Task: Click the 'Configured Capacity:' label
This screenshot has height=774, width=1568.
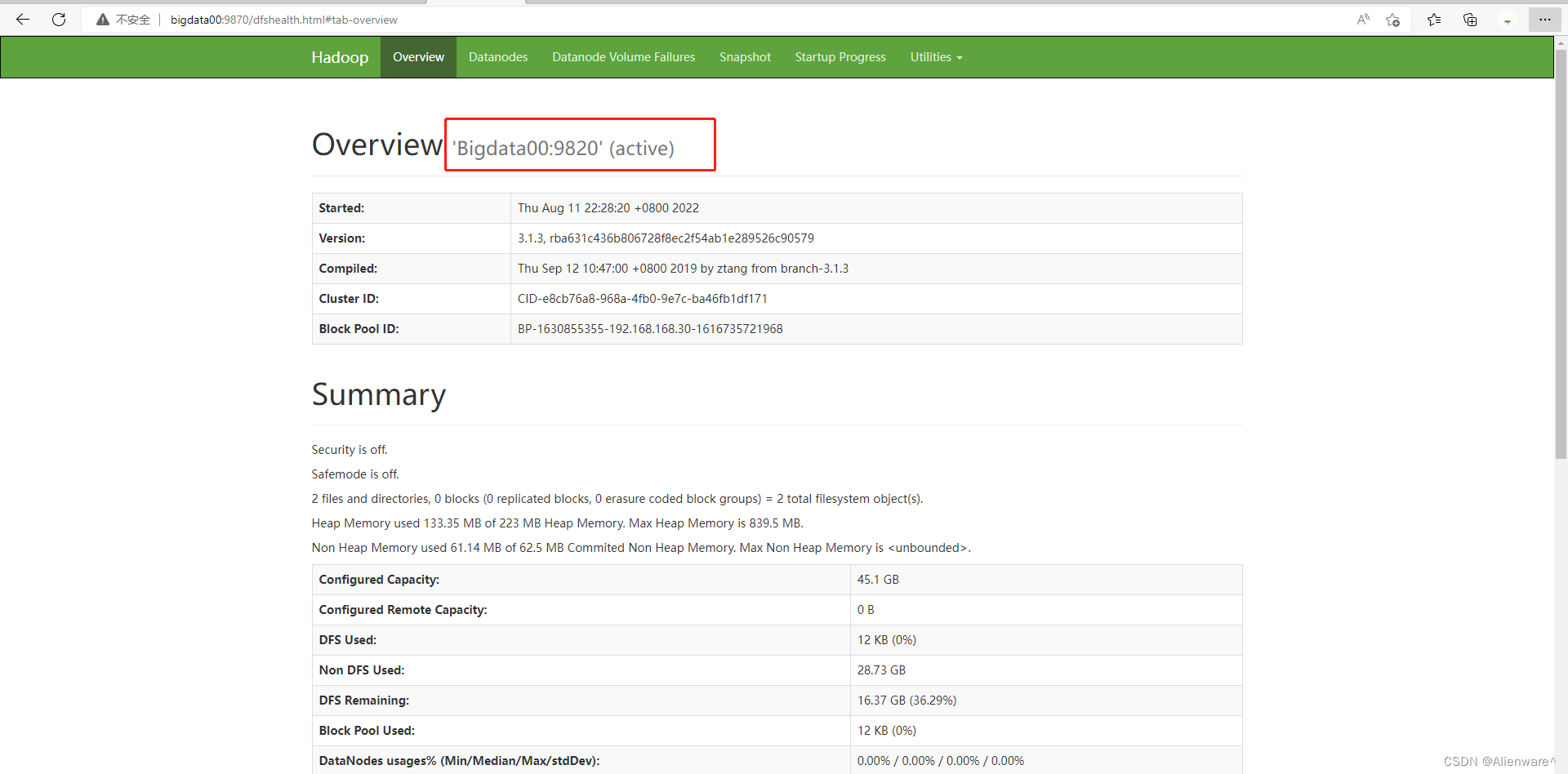Action: [x=379, y=580]
